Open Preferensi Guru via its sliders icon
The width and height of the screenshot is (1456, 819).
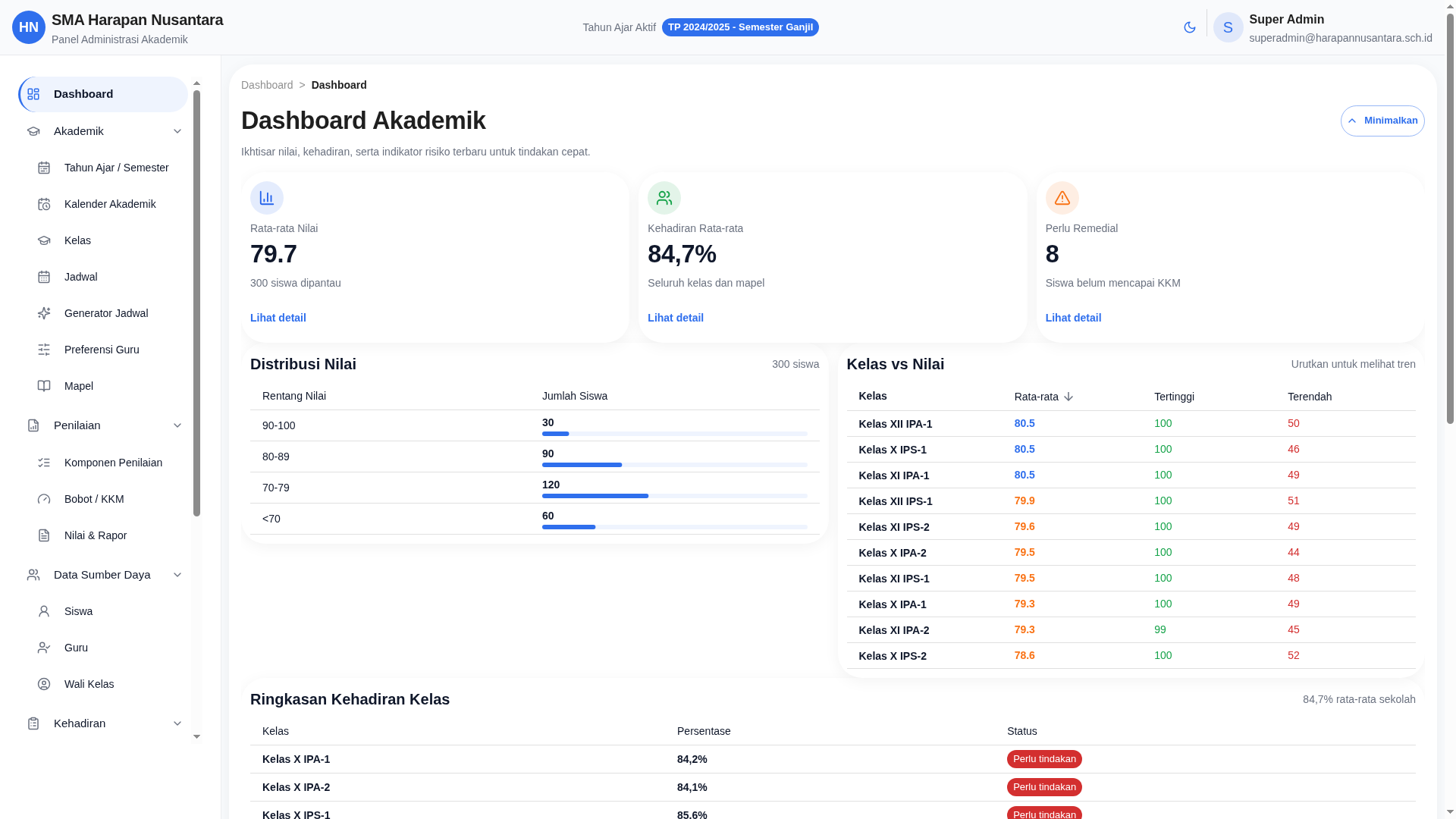point(45,350)
